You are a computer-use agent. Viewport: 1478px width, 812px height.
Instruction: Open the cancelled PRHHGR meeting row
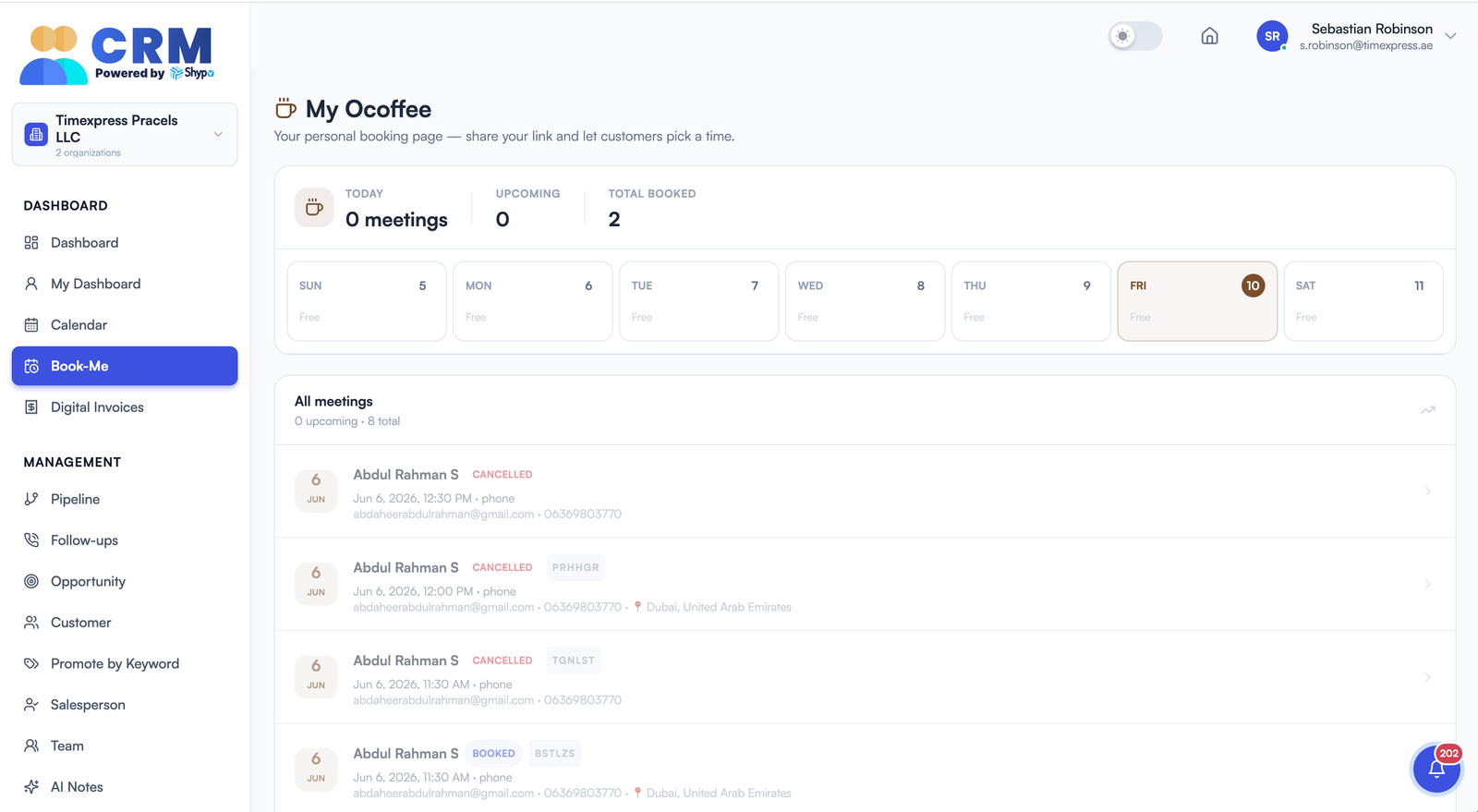(x=865, y=585)
